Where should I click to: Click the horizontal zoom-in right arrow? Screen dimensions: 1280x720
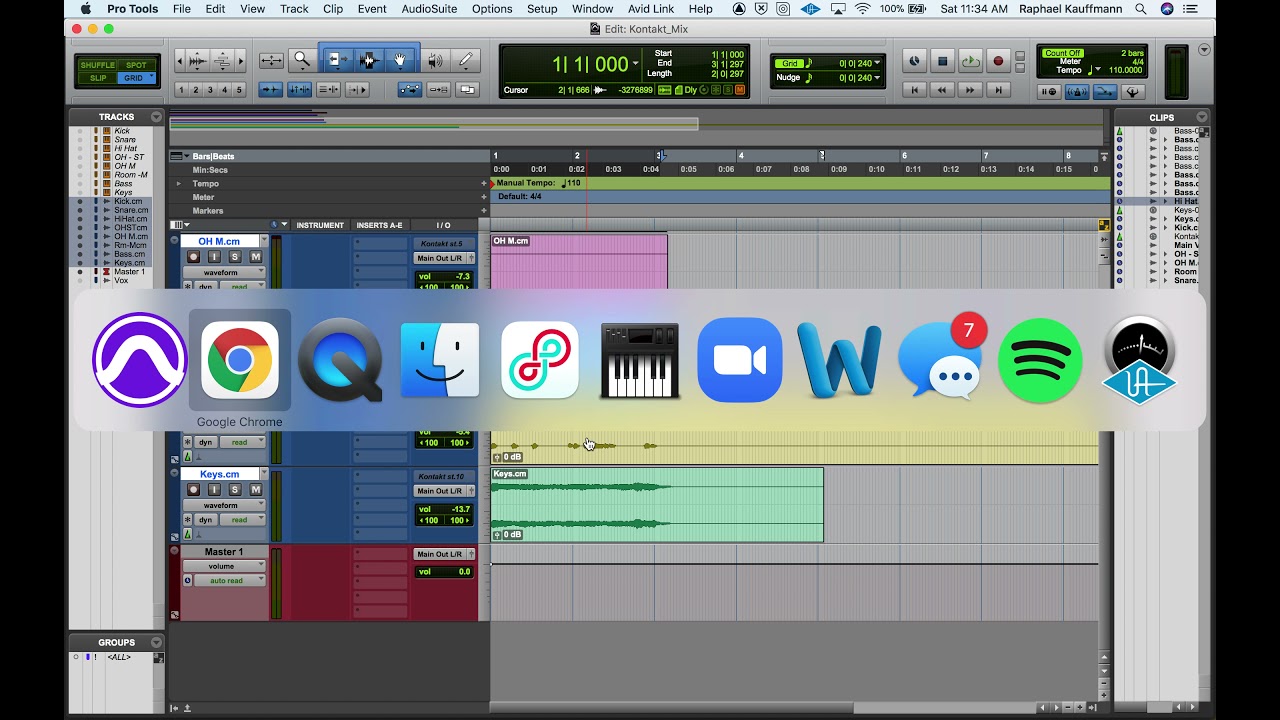tap(241, 62)
